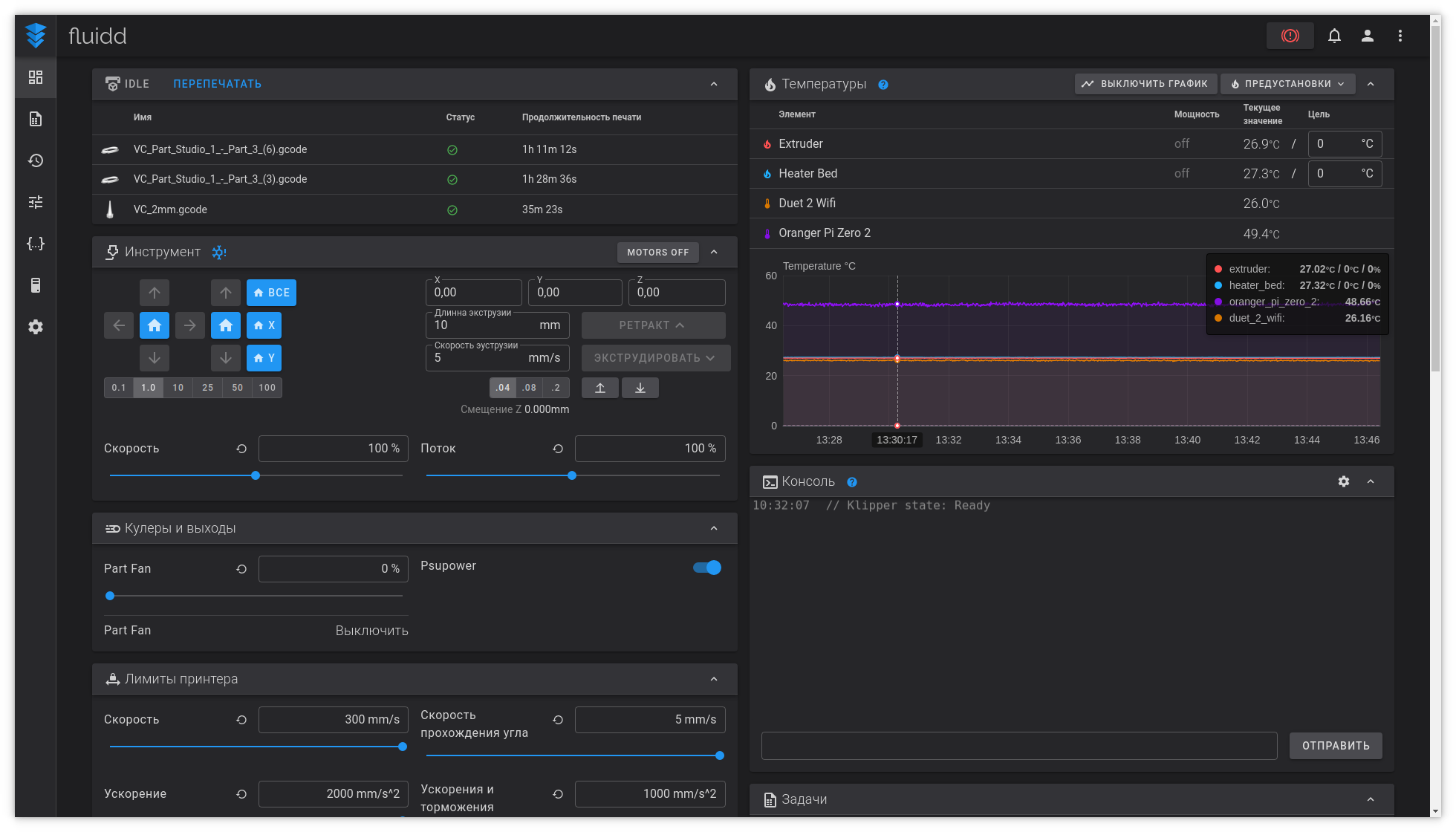Screen dimensions: 1456x832
Task: Click the console settings gear icon
Action: (1343, 481)
